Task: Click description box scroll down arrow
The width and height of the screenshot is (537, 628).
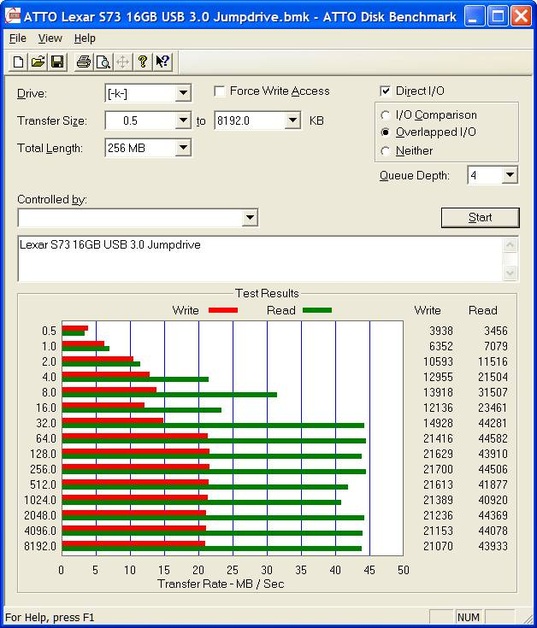Action: [510, 273]
